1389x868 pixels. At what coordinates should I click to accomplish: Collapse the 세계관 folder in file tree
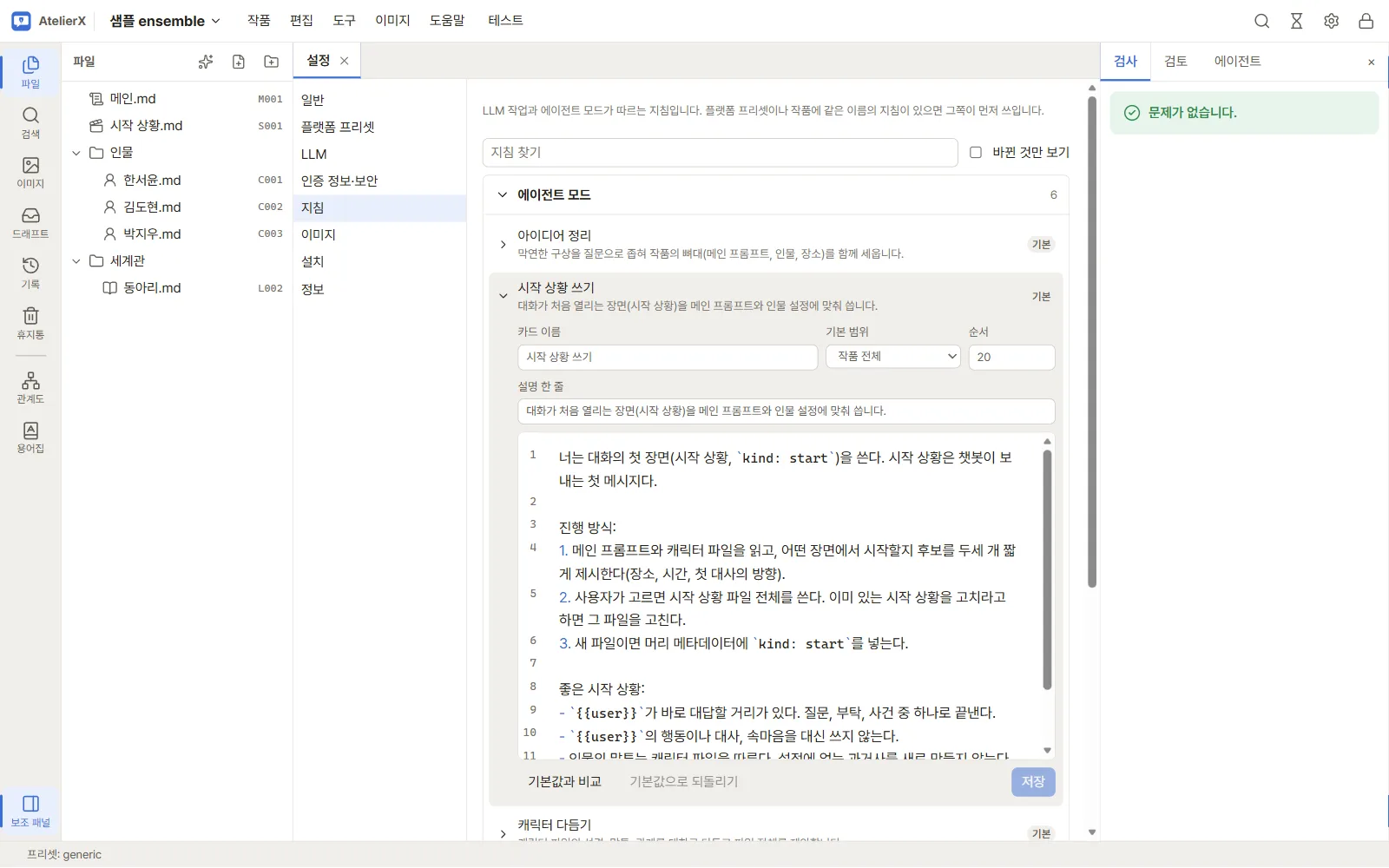click(76, 260)
